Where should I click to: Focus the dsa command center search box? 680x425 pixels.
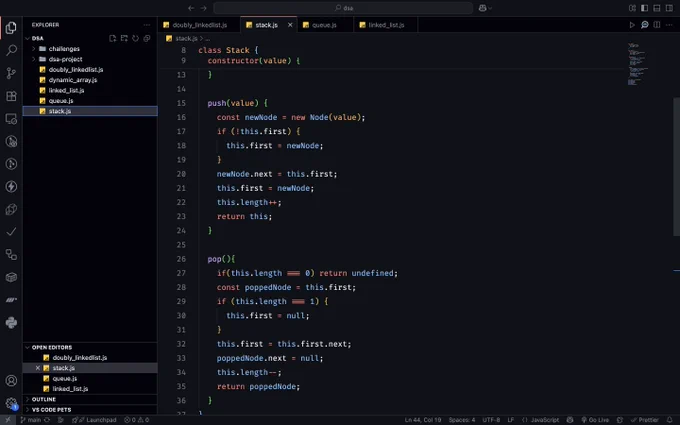(x=343, y=8)
